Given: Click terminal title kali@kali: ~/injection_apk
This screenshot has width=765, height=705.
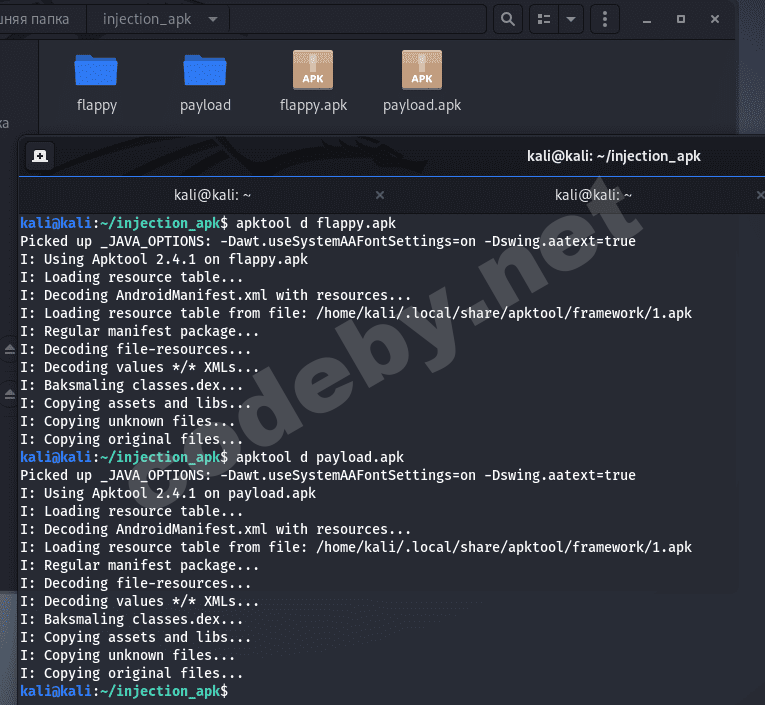Looking at the screenshot, I should 614,156.
